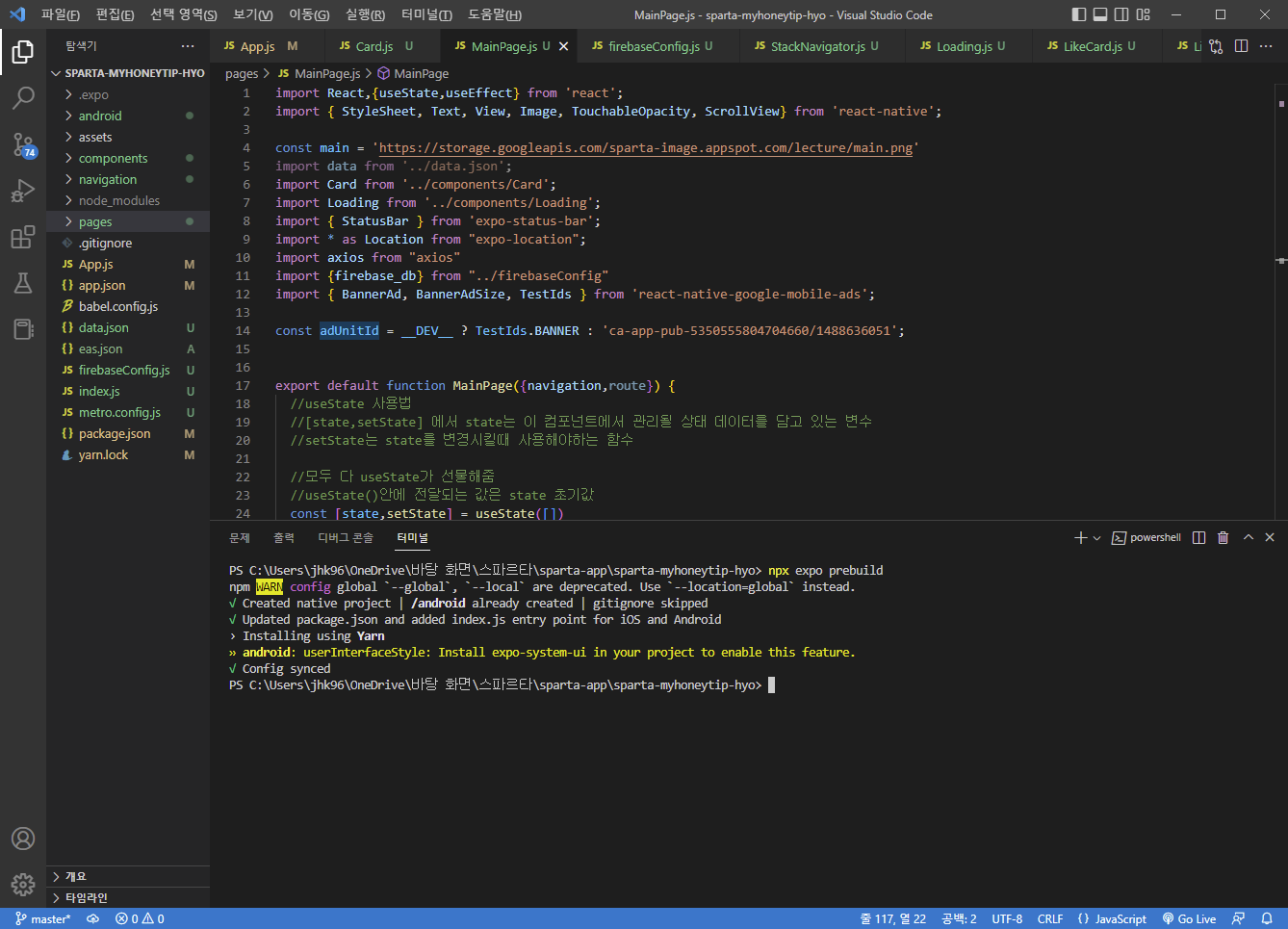Image resolution: width=1288 pixels, height=929 pixels.
Task: Expand the node_modules folder
Action: [x=128, y=200]
